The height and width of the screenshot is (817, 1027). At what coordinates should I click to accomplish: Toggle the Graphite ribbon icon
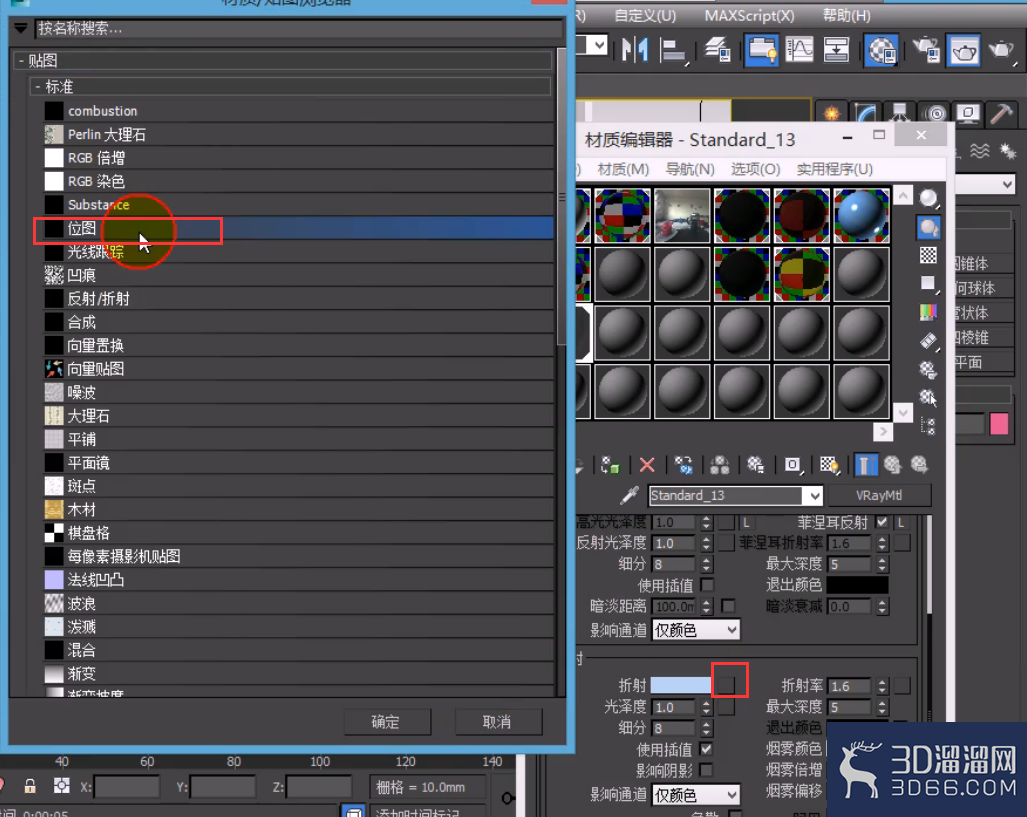(x=762, y=50)
